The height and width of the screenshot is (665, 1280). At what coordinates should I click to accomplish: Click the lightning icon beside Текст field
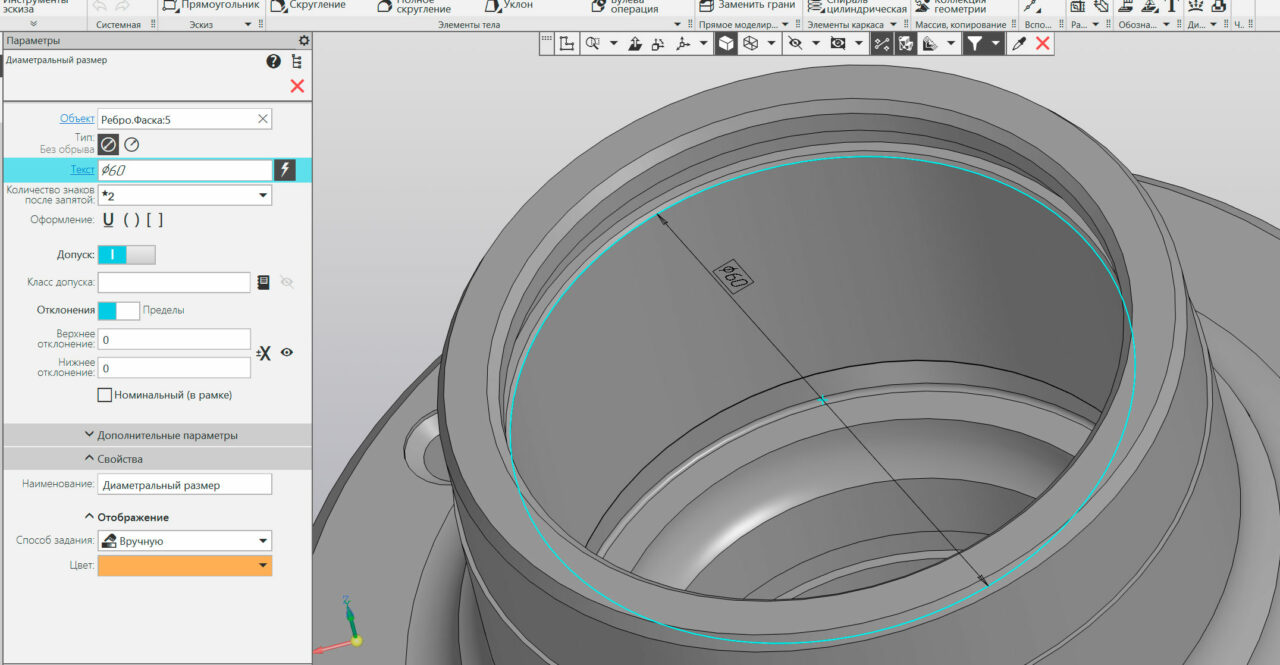285,170
